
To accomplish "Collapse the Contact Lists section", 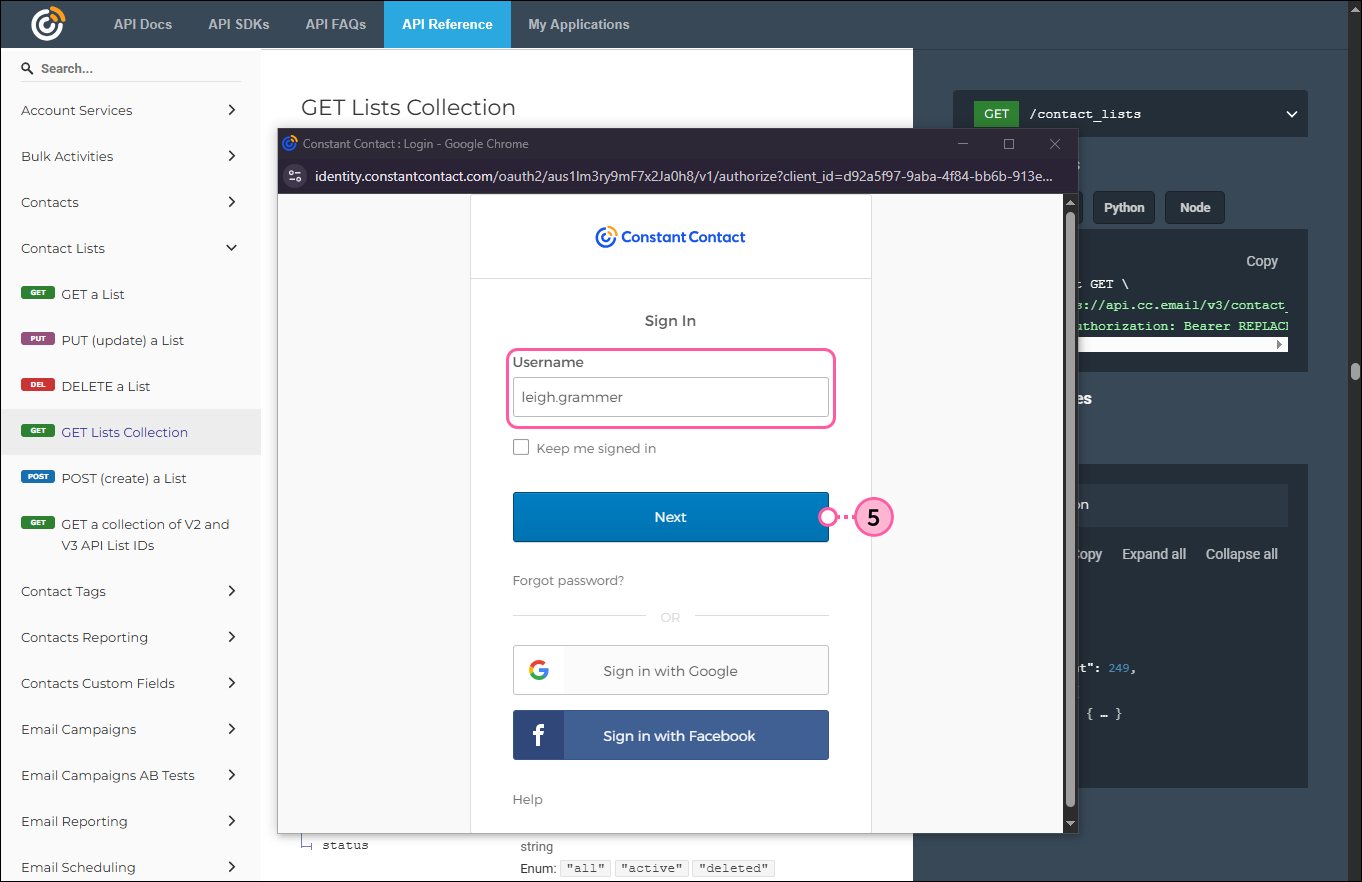I will point(232,248).
